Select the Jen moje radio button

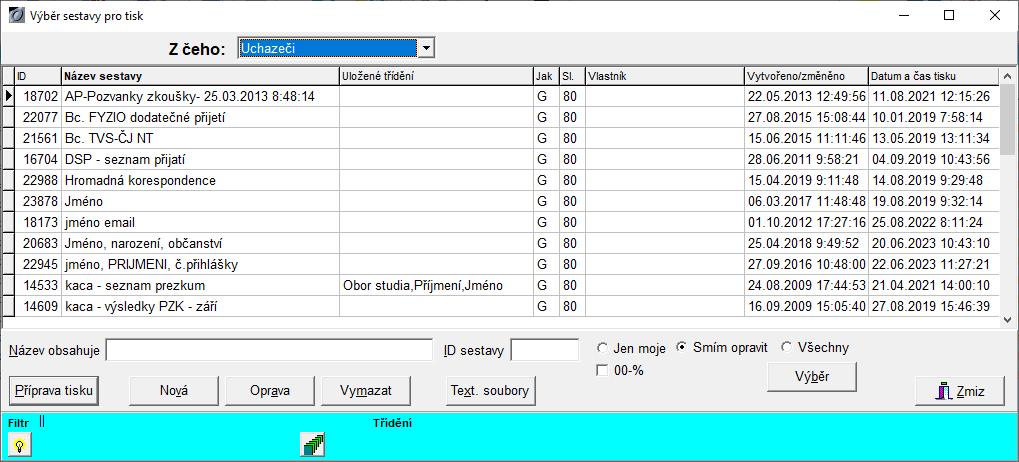pos(602,348)
